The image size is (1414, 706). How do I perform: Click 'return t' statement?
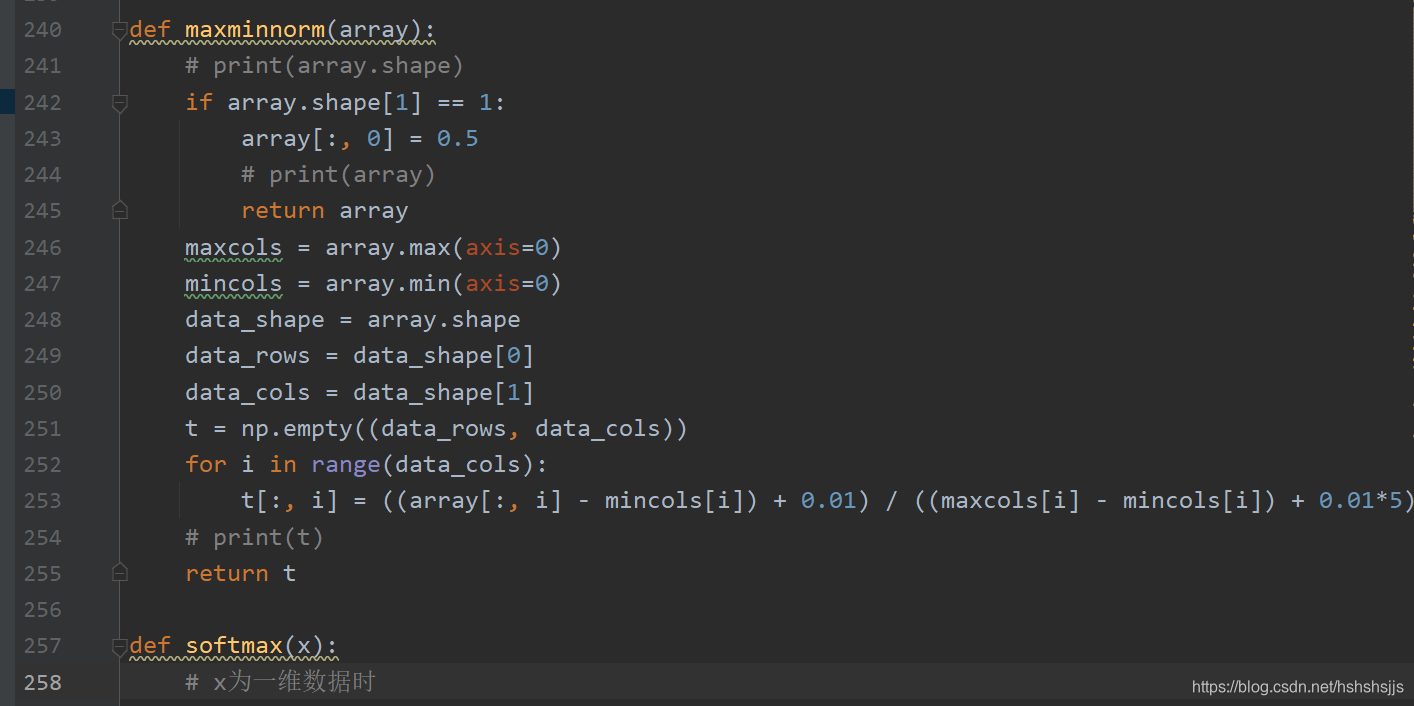(240, 574)
